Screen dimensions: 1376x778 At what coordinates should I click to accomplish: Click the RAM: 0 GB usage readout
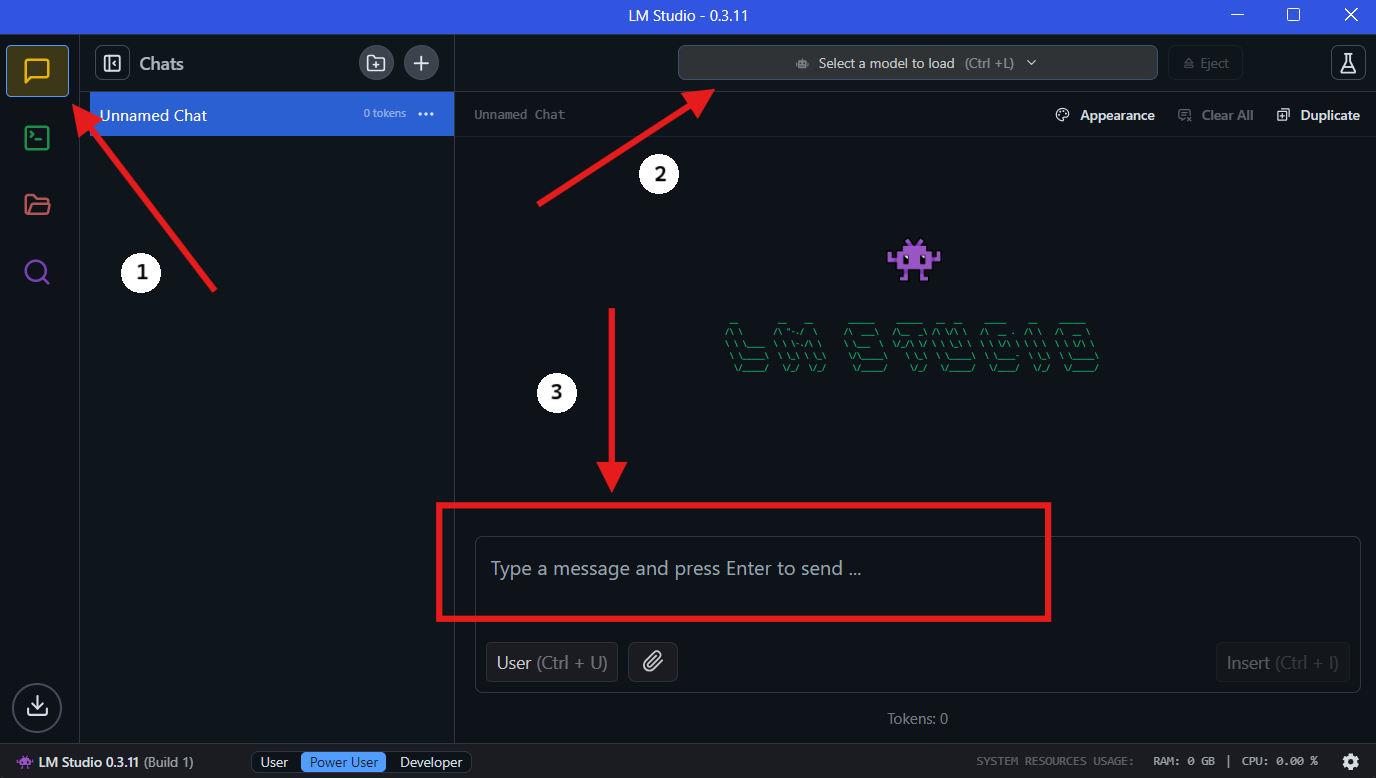[1183, 762]
